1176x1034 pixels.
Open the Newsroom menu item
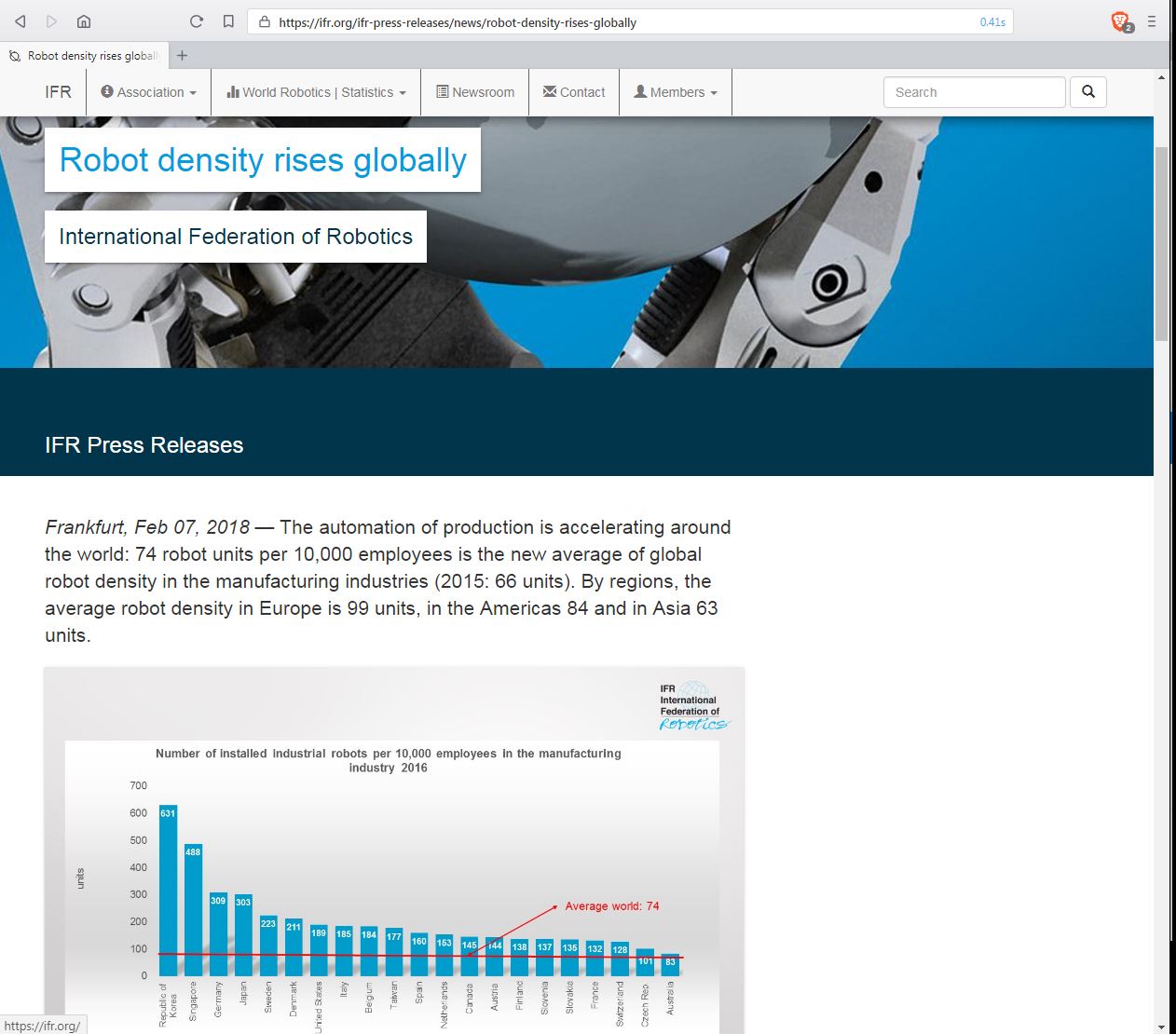475,92
